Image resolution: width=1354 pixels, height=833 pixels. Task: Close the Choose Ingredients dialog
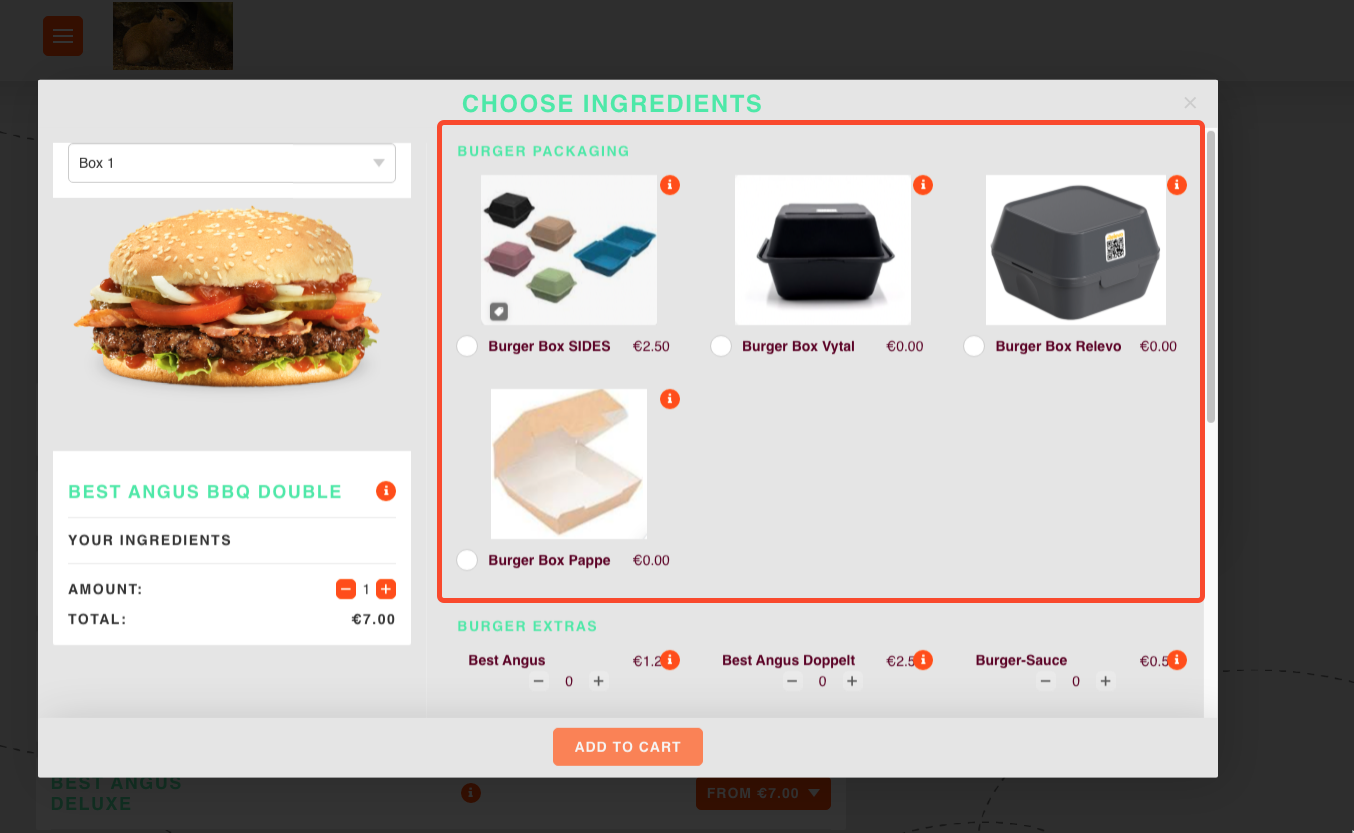coord(1190,102)
